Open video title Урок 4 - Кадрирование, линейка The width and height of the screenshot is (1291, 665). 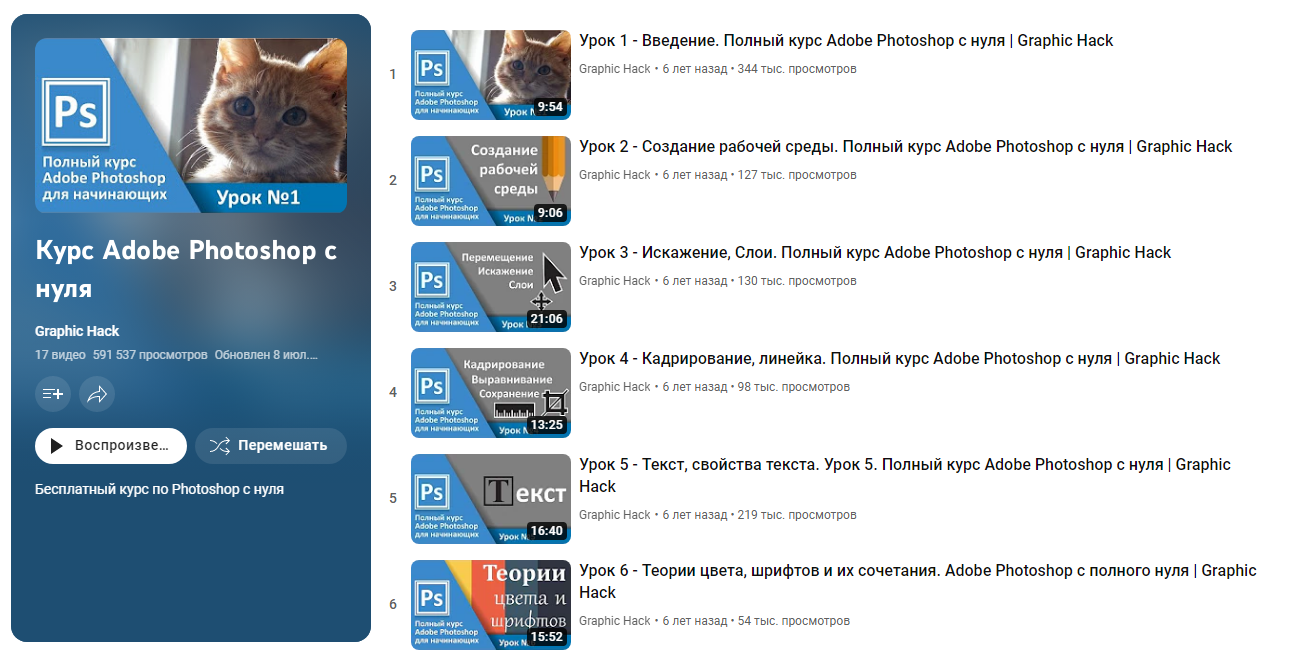(x=900, y=359)
